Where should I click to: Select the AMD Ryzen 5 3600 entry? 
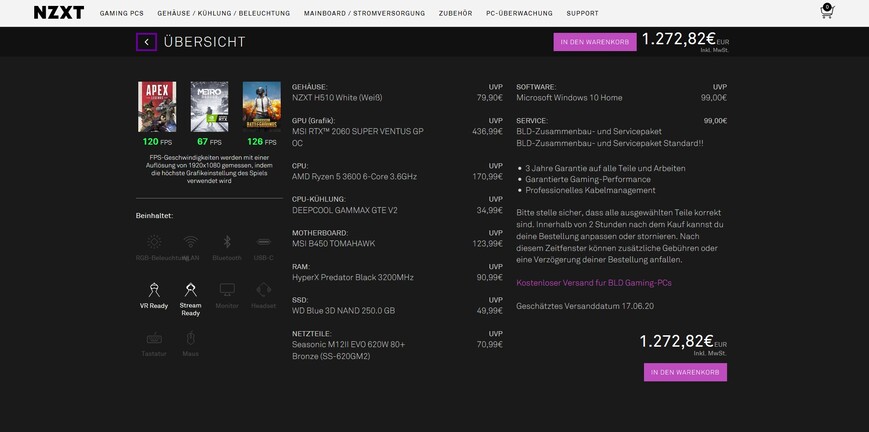[x=354, y=177]
